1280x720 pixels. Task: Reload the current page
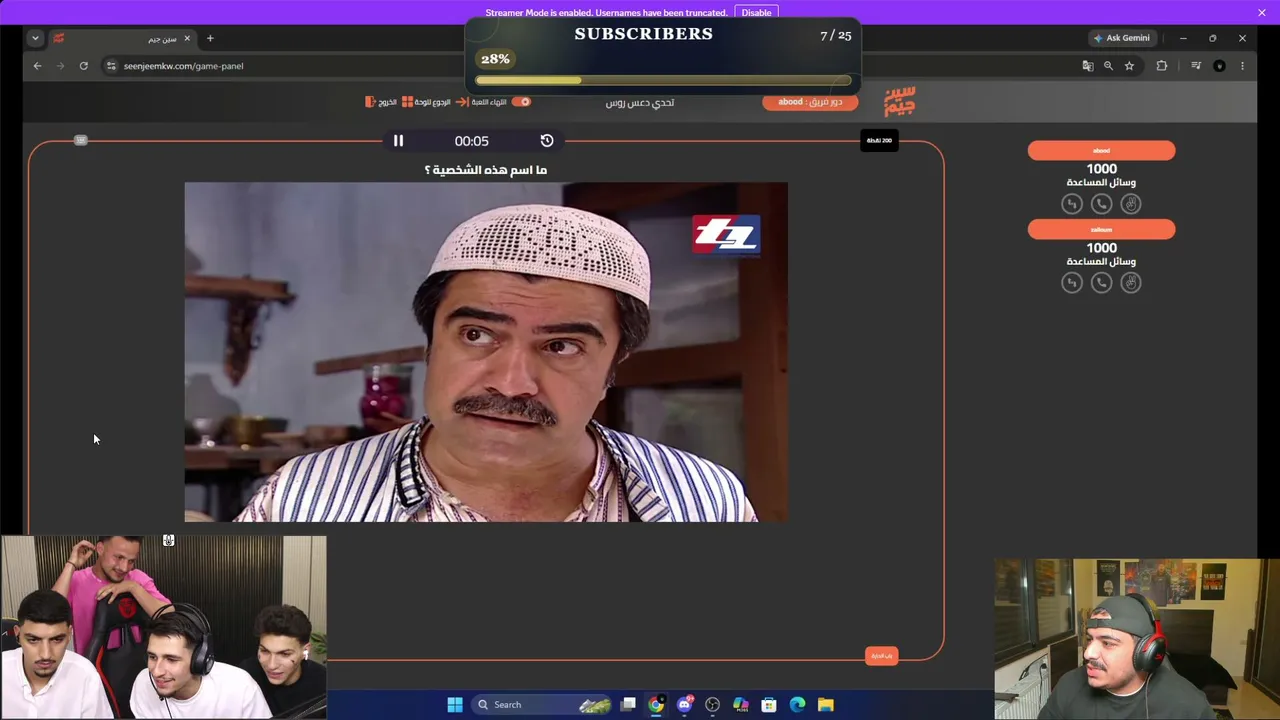click(84, 66)
